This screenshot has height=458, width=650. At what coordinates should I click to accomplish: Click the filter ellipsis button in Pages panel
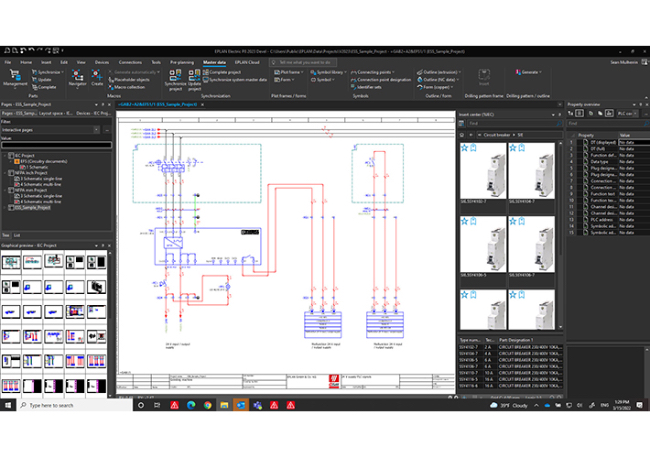(107, 130)
